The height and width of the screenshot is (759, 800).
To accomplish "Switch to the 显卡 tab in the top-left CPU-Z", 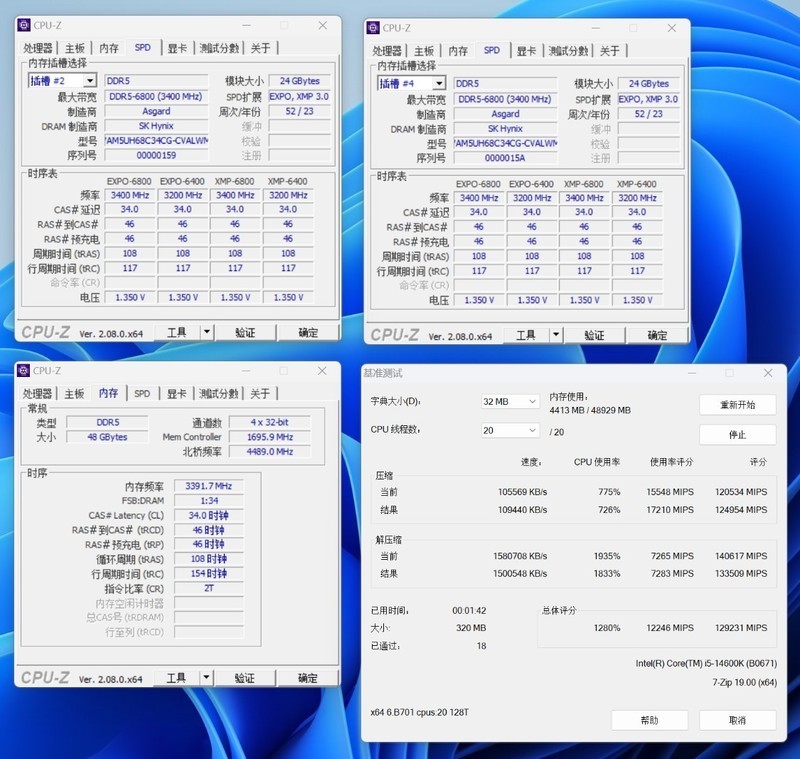I will click(x=176, y=47).
